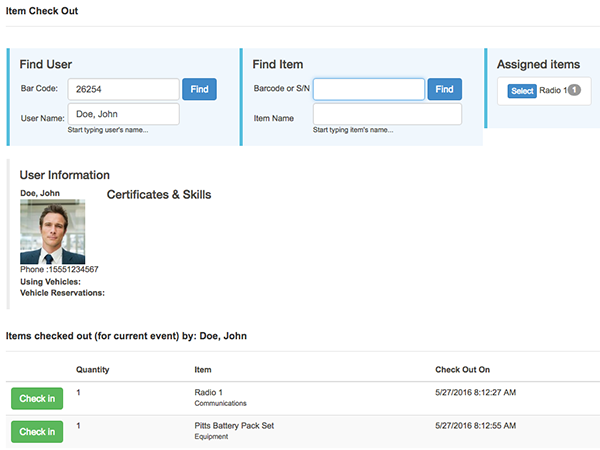The image size is (600, 450).
Task: Click the Vehicle Reservations label
Action: (x=62, y=293)
